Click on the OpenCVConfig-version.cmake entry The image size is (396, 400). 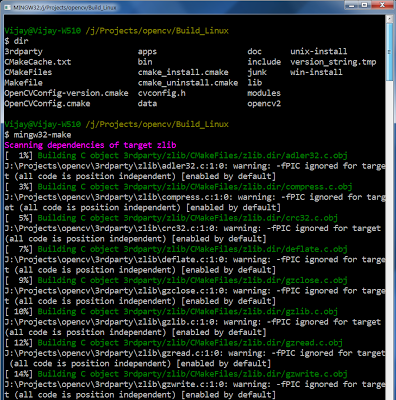pyautogui.click(x=66, y=93)
